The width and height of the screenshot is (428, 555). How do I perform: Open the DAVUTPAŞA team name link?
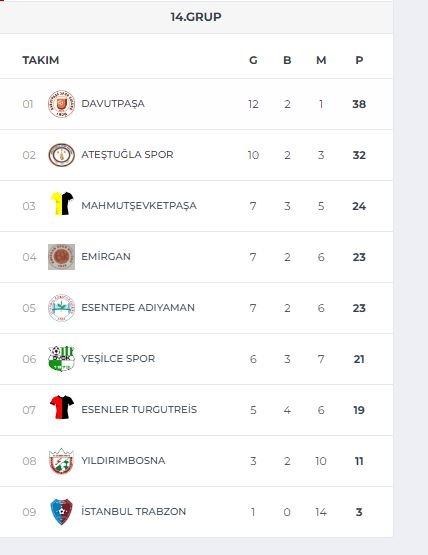coord(113,104)
